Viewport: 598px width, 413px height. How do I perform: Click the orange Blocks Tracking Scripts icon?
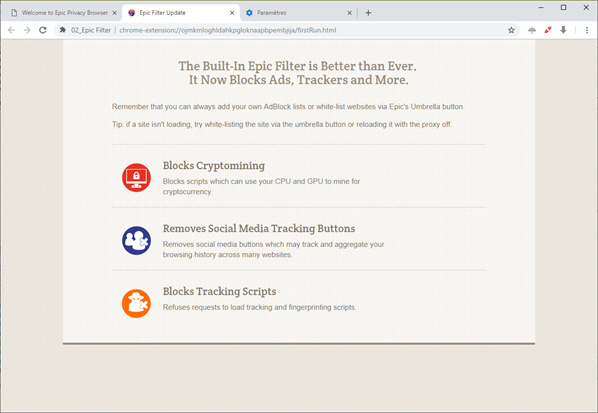click(136, 304)
